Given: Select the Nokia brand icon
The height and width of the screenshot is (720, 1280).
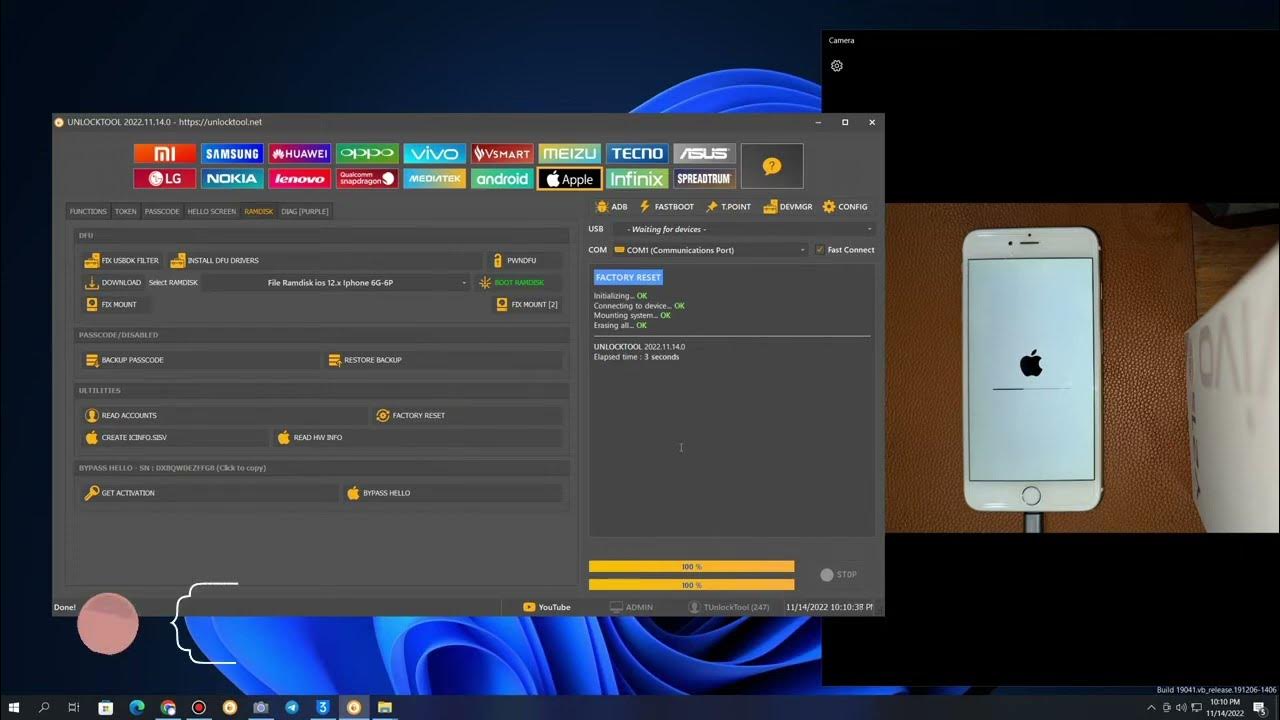Looking at the screenshot, I should 232,179.
